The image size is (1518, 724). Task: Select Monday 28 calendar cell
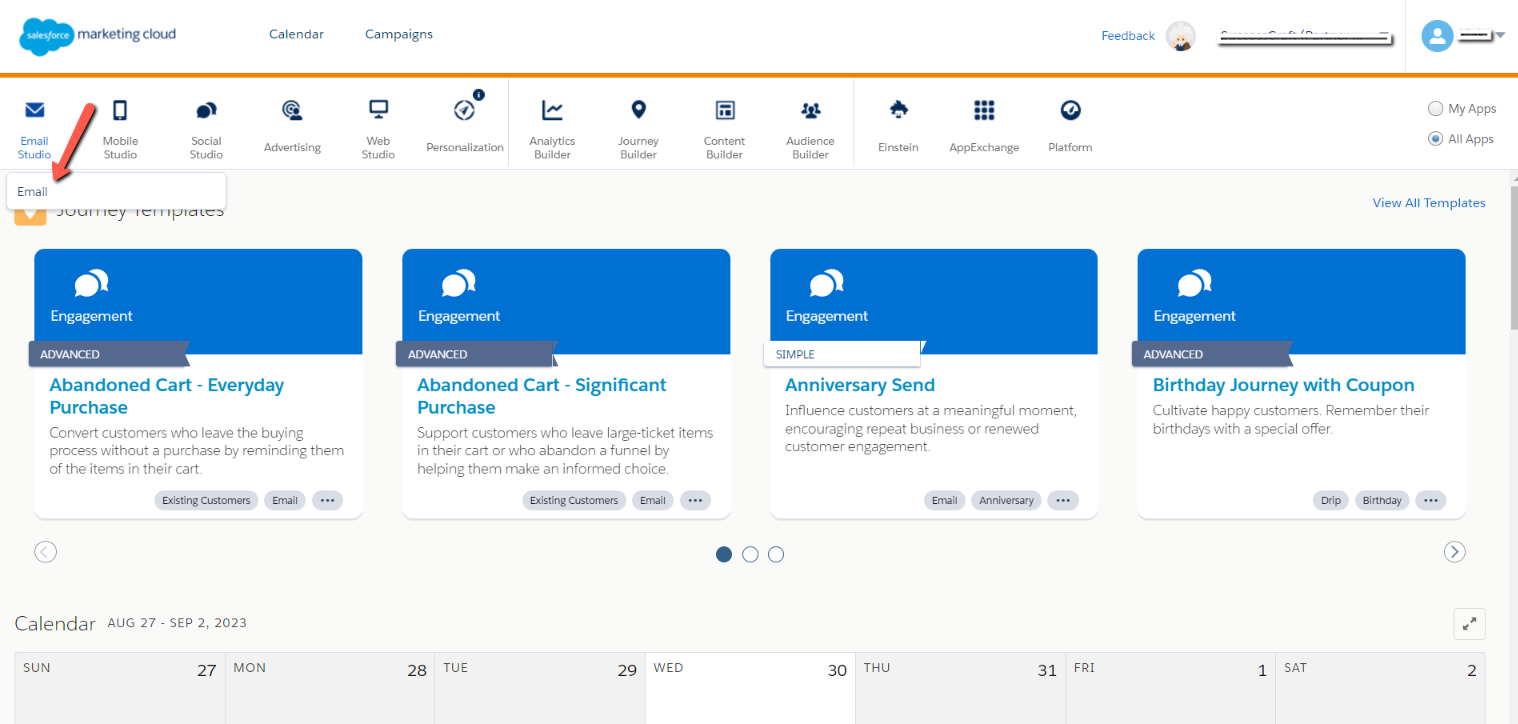click(x=330, y=688)
